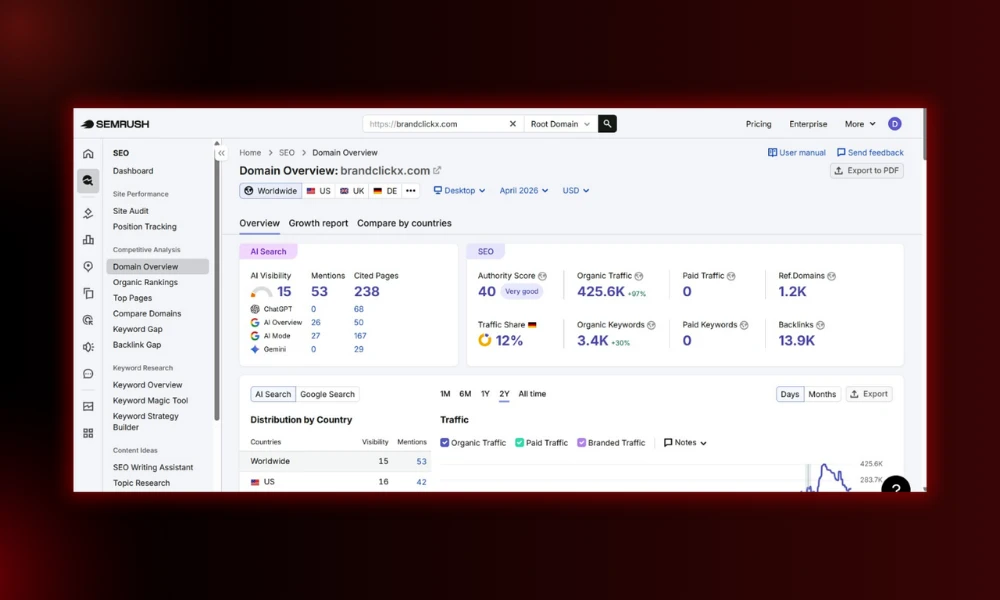The height and width of the screenshot is (600, 1000).
Task: Open the Home icon in left rail
Action: (88, 154)
